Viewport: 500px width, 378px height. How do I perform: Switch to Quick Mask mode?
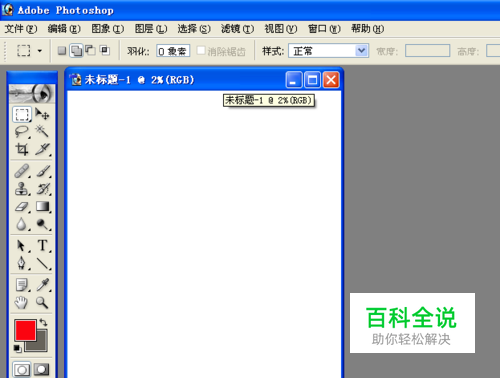pyautogui.click(x=42, y=369)
